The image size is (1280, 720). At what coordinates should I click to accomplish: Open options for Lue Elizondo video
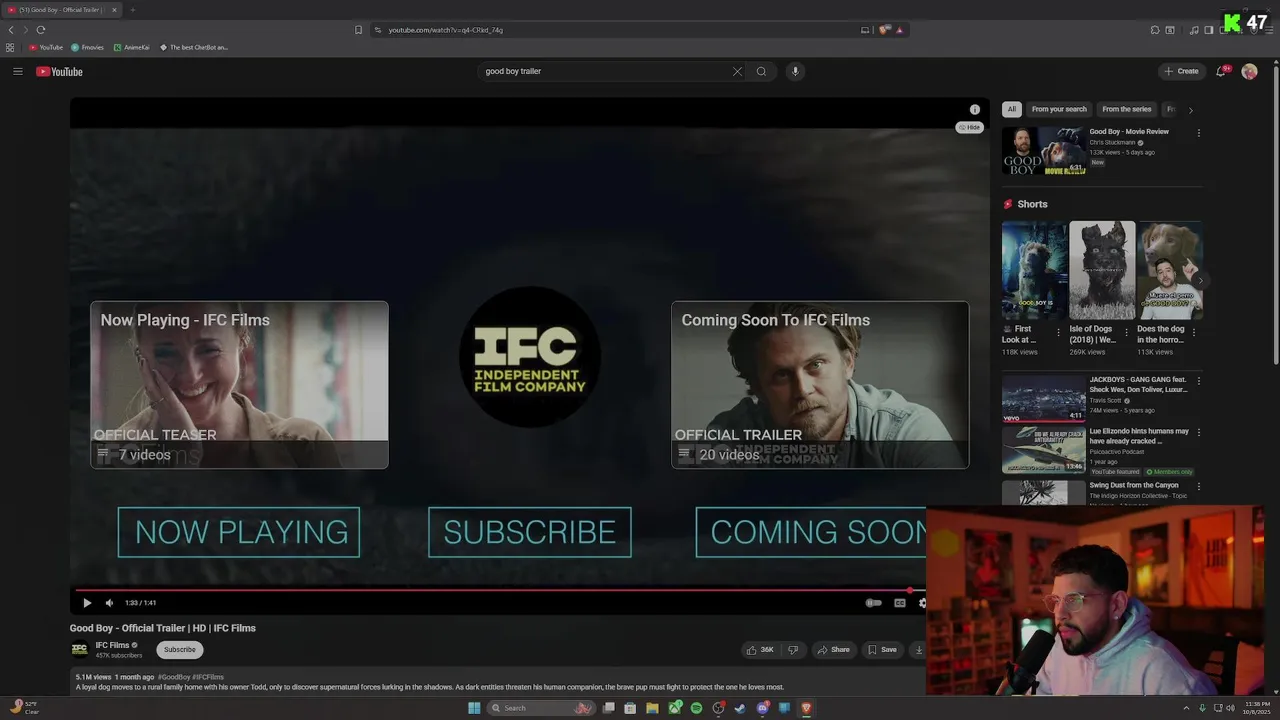1198,432
